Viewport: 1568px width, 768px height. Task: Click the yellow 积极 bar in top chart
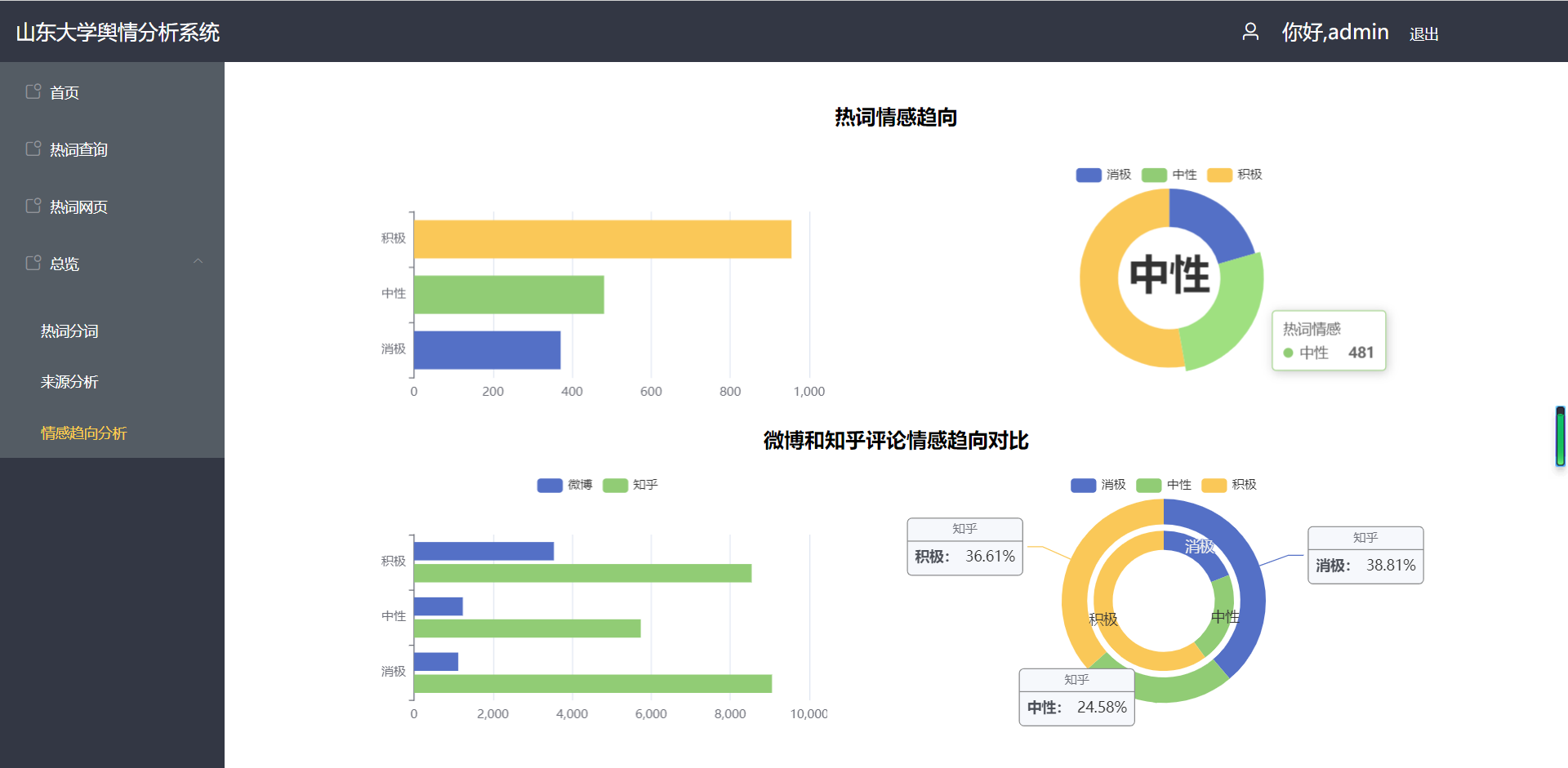click(x=603, y=239)
